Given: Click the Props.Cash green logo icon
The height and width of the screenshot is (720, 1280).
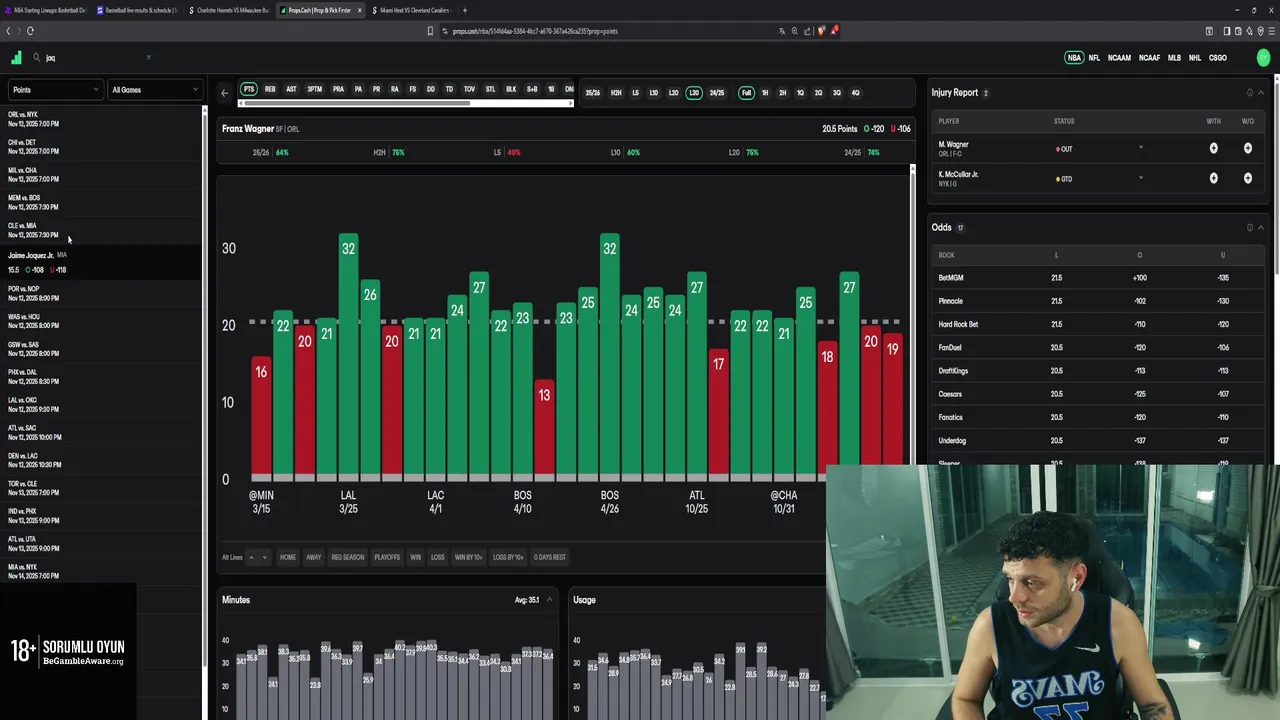Looking at the screenshot, I should 16,57.
